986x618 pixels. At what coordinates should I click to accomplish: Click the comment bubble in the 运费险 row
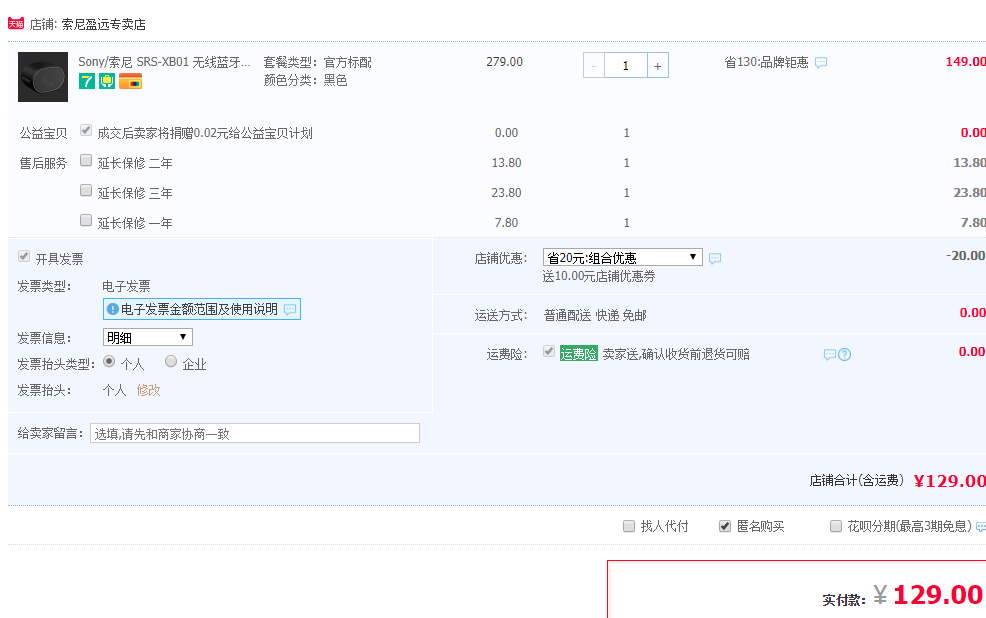pyautogui.click(x=829, y=355)
